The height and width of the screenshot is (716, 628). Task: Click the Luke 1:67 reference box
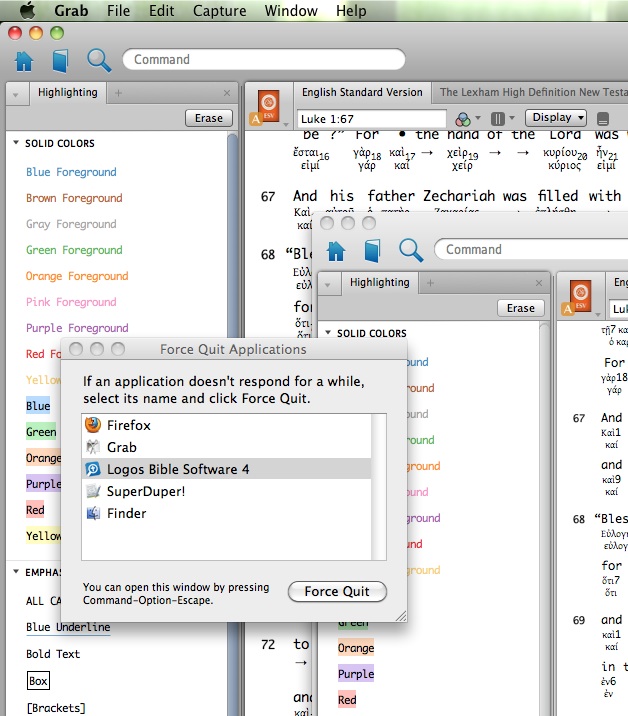click(x=371, y=119)
